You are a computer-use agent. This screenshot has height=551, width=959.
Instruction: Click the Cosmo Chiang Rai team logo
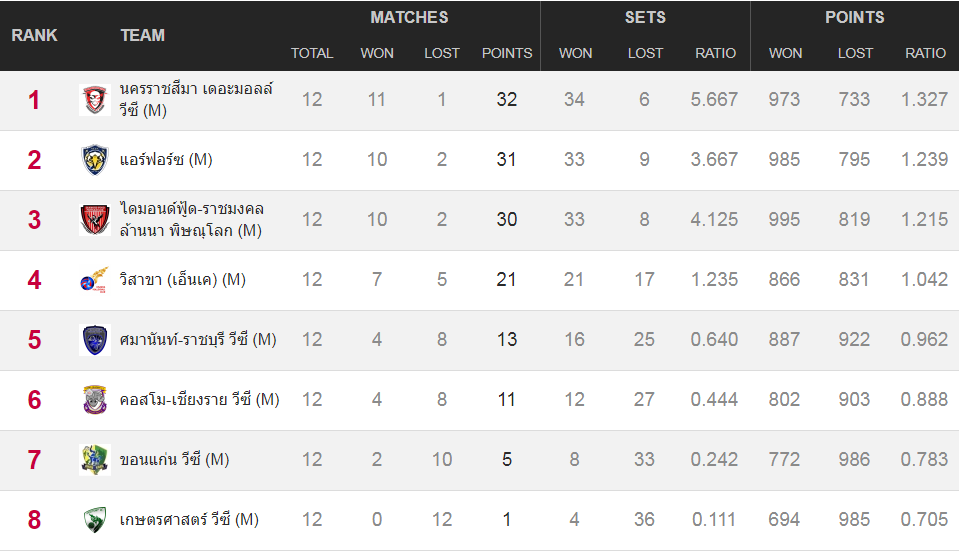click(x=95, y=399)
